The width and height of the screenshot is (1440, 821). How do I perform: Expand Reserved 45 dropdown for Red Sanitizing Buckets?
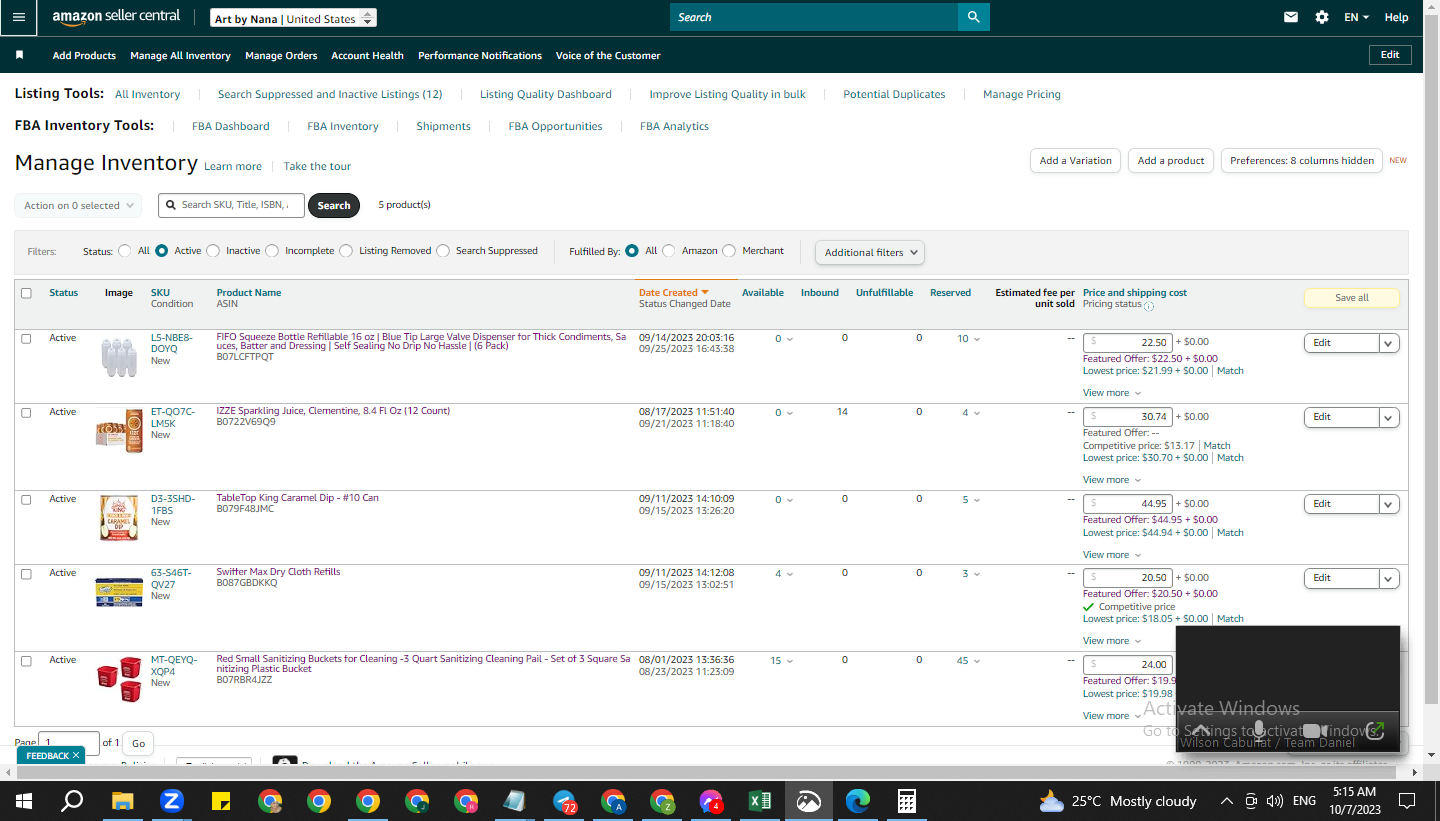(x=969, y=661)
